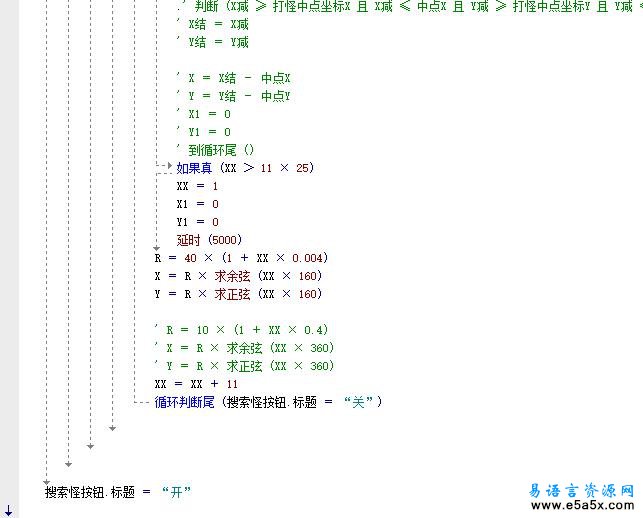Click the commented ' X = R × 求余弦 (XX × 360) line

[x=244, y=348]
